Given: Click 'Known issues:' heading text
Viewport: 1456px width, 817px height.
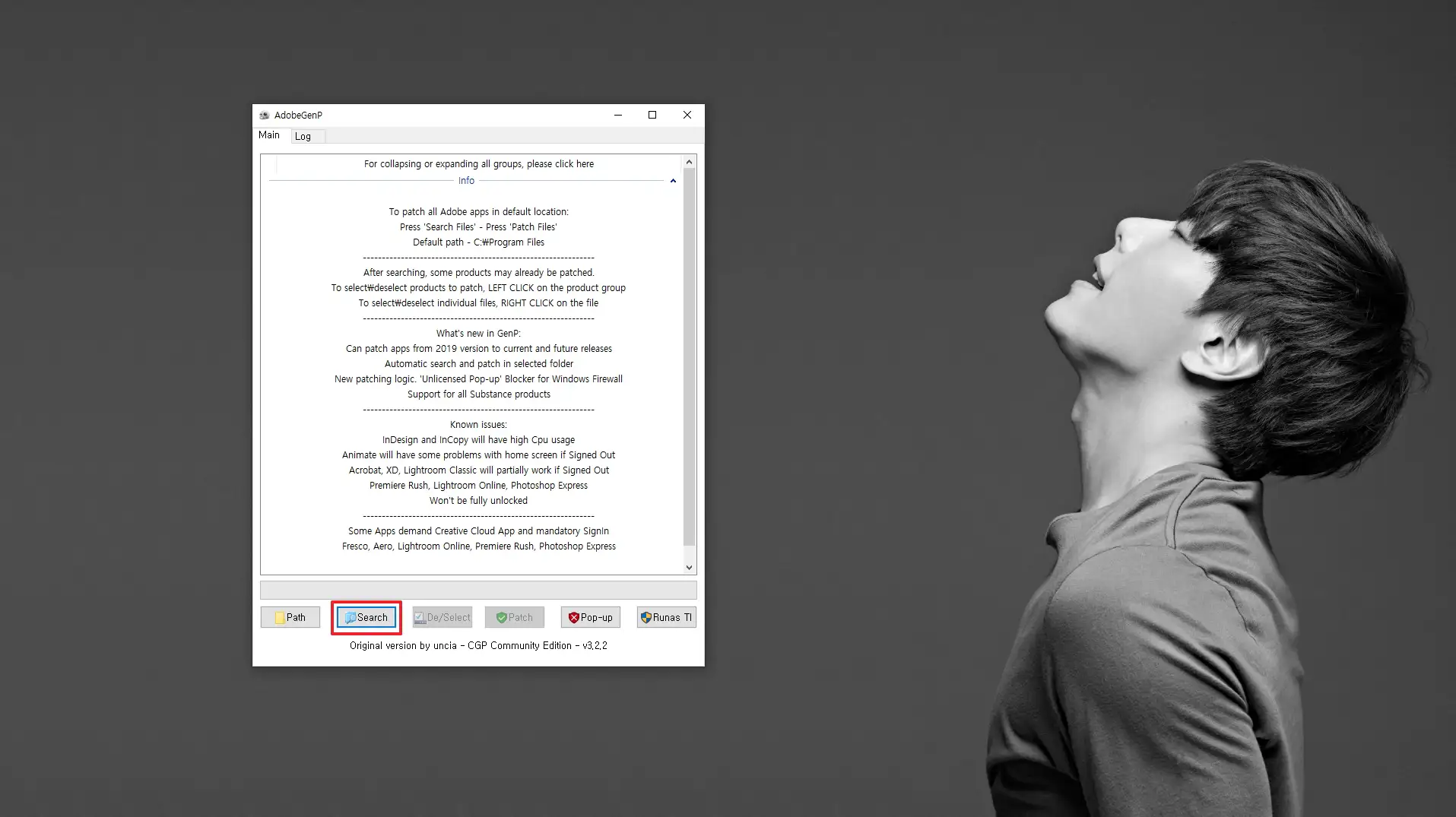Looking at the screenshot, I should (x=479, y=425).
